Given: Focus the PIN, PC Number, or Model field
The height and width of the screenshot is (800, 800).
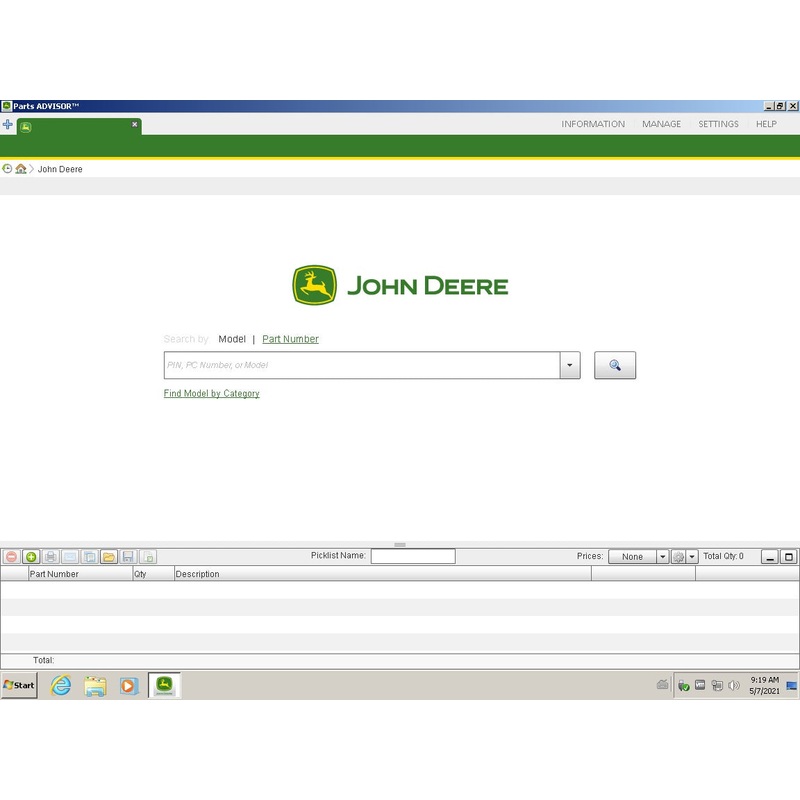Looking at the screenshot, I should (x=362, y=365).
